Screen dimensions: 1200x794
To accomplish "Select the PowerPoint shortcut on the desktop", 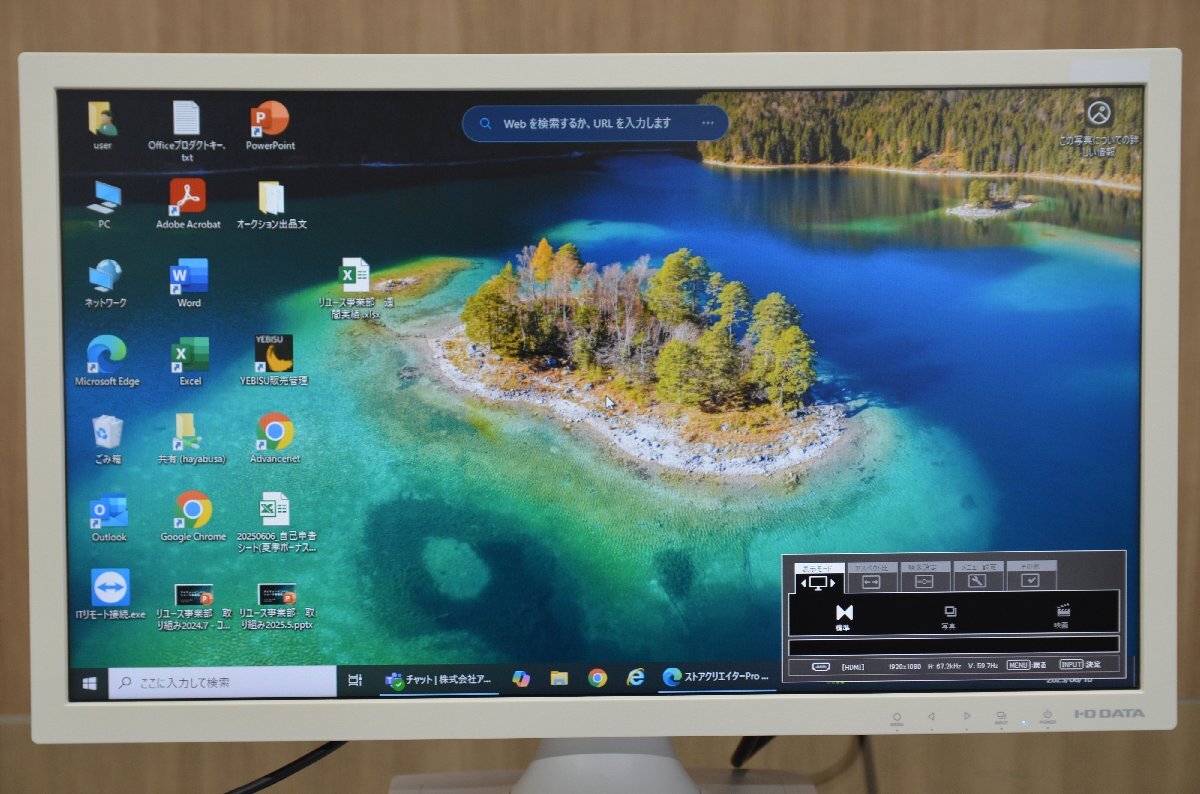I will (x=270, y=126).
